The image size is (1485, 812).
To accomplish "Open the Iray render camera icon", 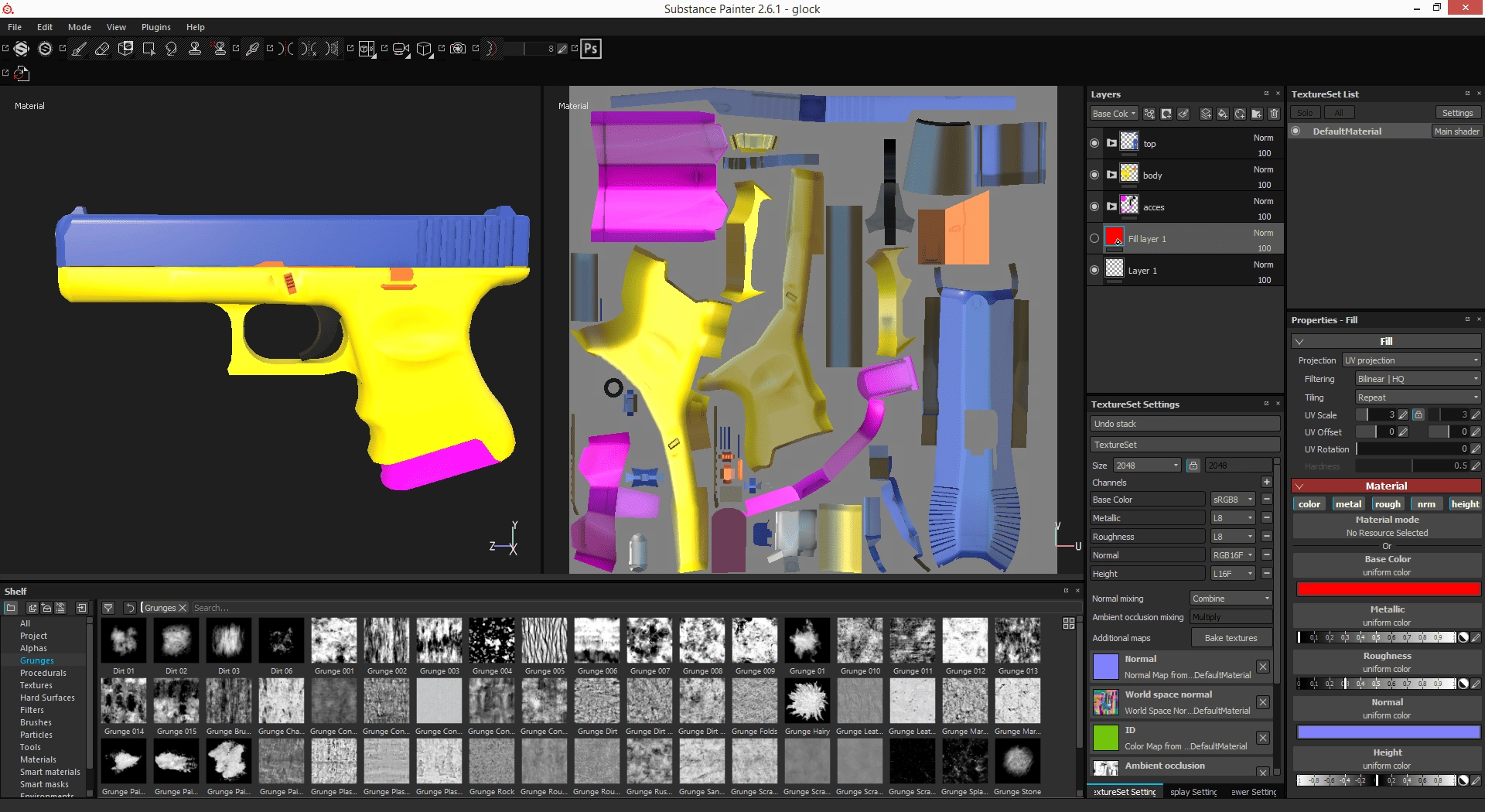I will coord(458,49).
